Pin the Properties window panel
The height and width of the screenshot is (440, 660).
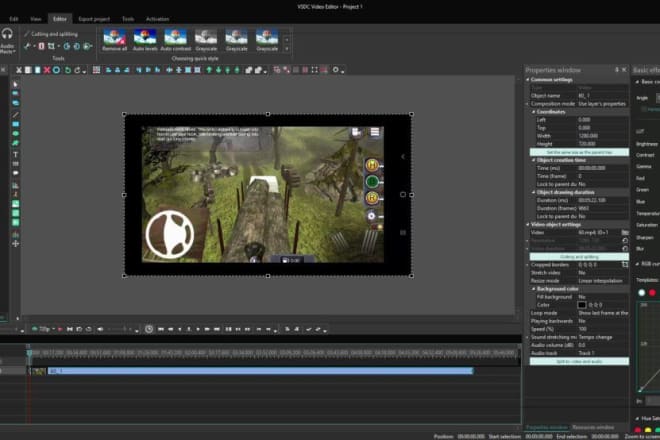(x=617, y=70)
